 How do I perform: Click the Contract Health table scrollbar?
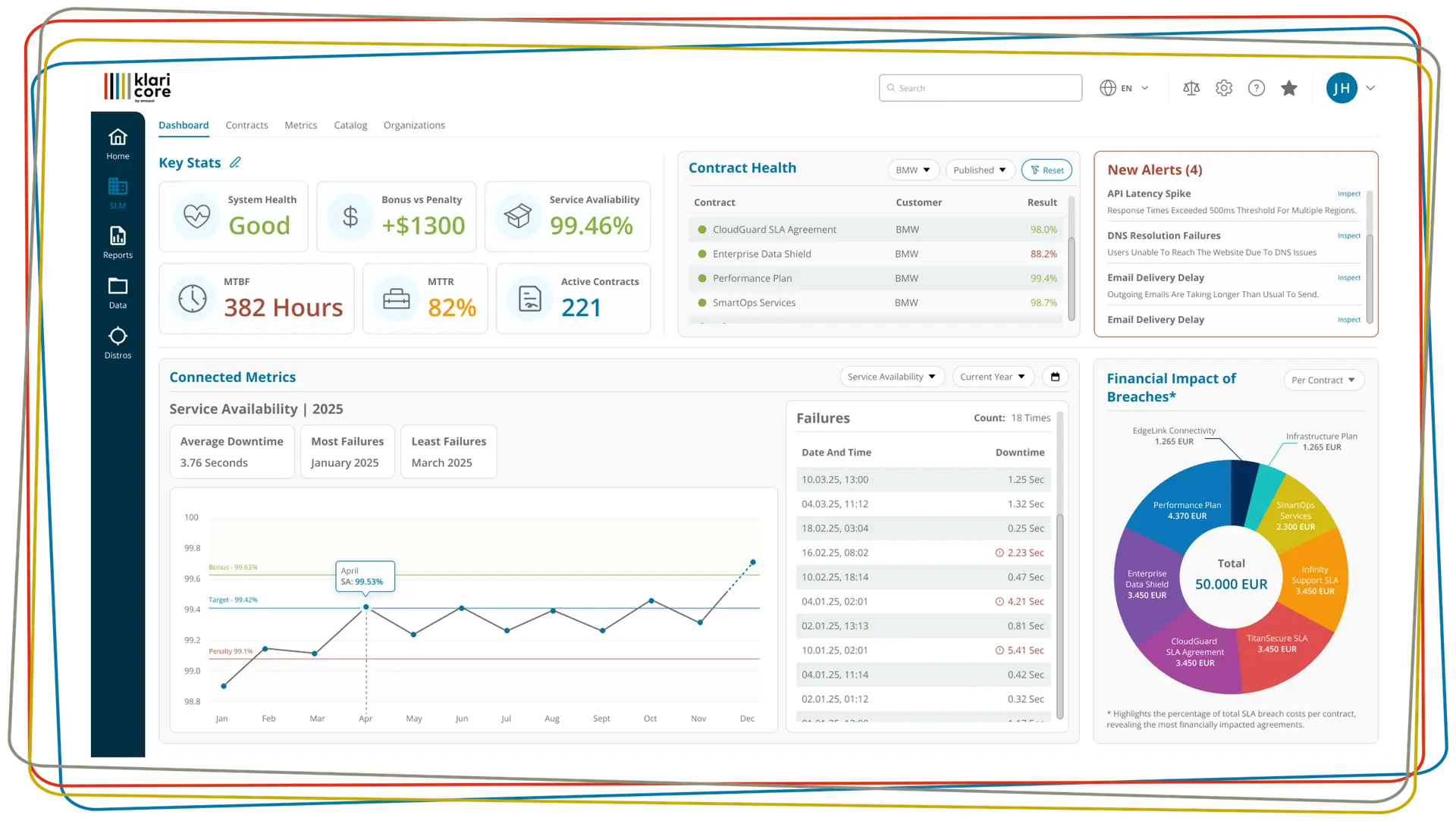[1071, 278]
